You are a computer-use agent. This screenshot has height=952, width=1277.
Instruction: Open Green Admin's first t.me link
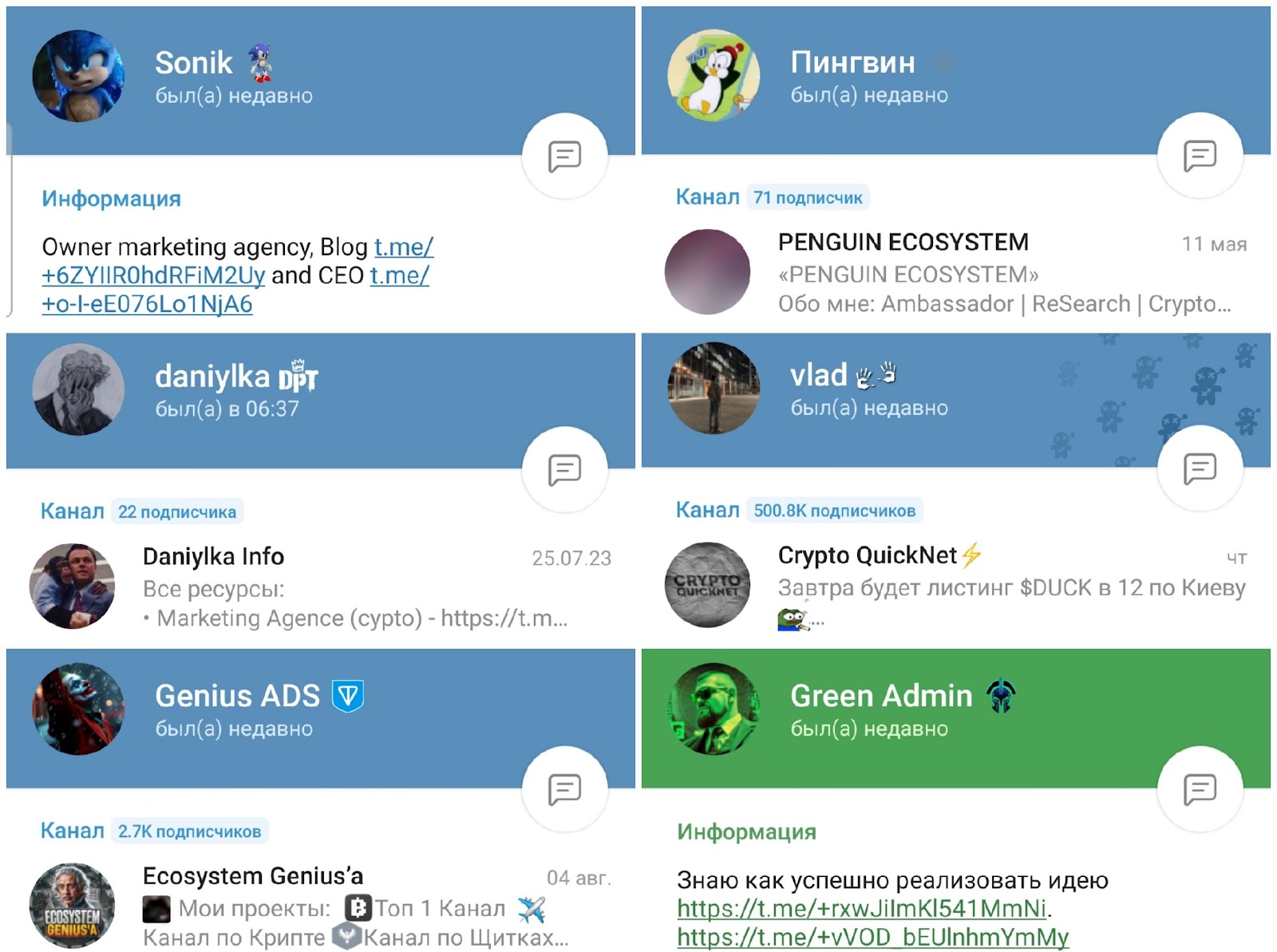(862, 909)
